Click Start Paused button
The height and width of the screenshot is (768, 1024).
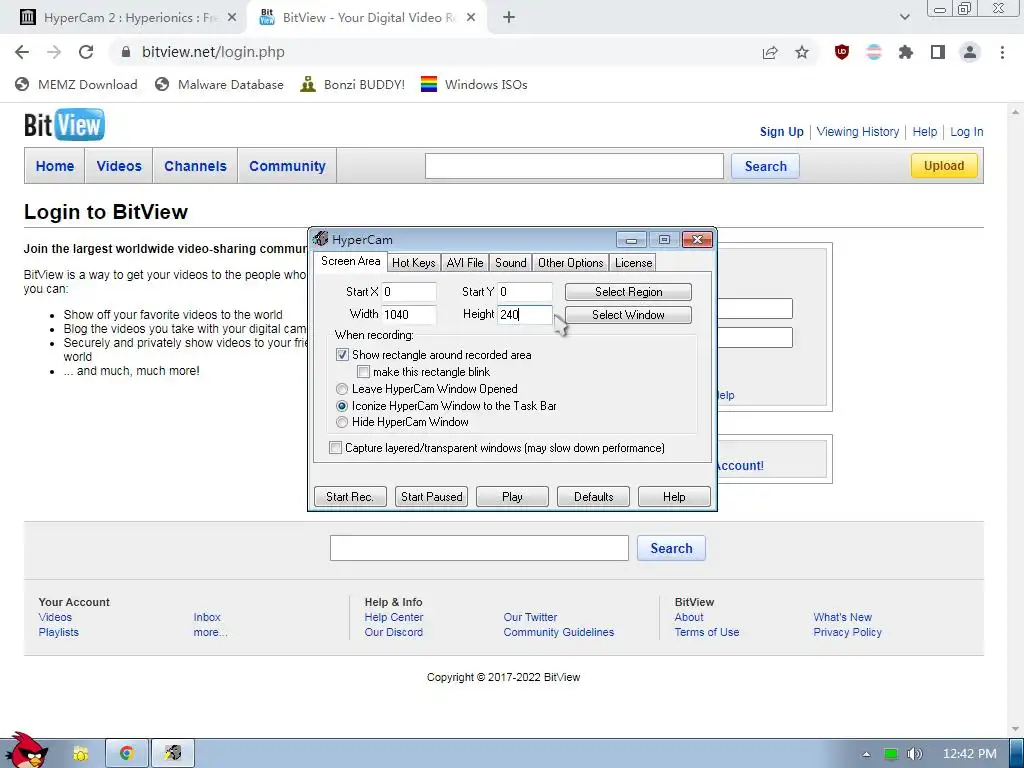pyautogui.click(x=432, y=497)
